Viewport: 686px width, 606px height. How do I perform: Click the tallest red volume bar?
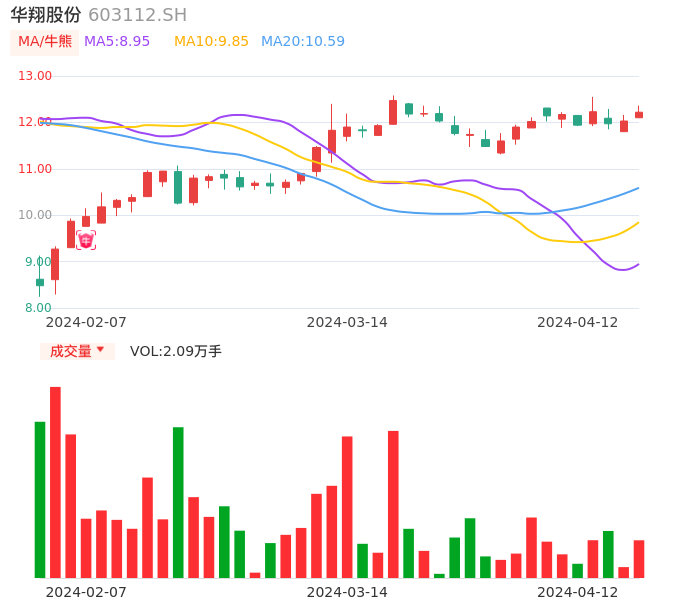tap(55, 482)
